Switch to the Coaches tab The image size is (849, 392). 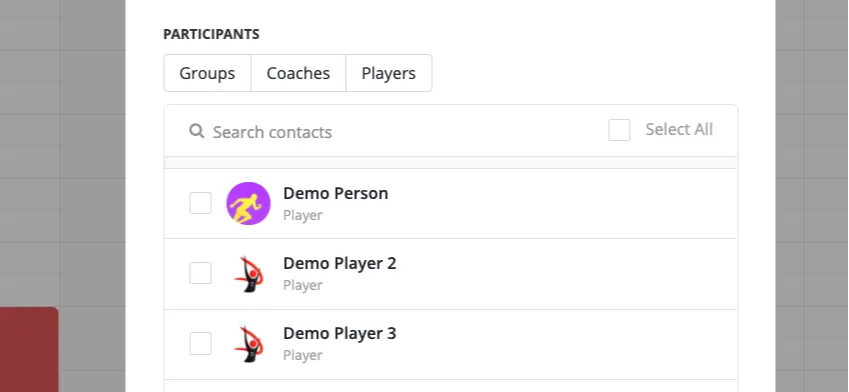point(298,73)
